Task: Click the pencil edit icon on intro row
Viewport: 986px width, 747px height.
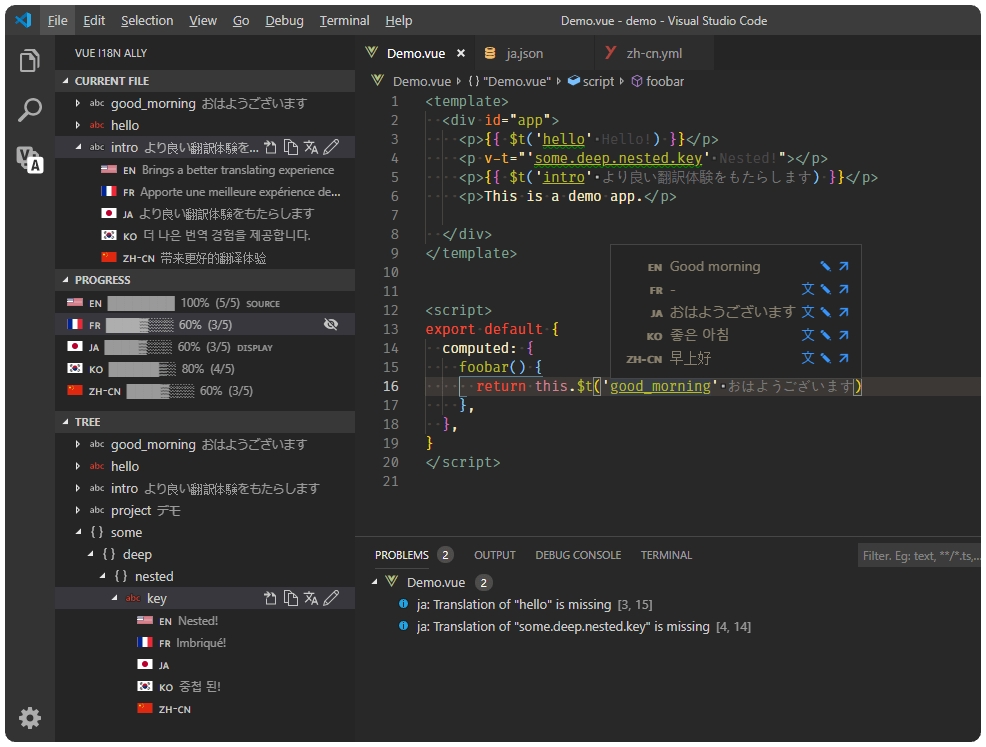Action: pos(332,148)
